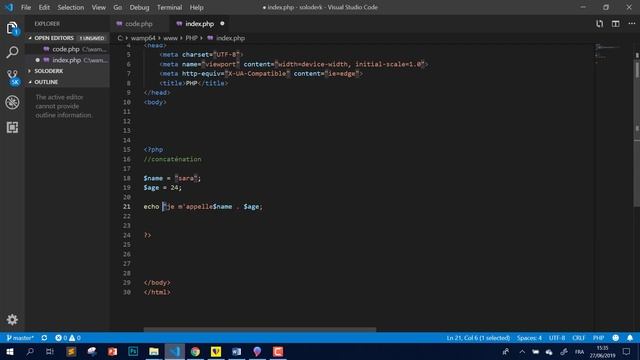Click the synchronize changes icon in status bar
640x360 pixels.
point(44,338)
